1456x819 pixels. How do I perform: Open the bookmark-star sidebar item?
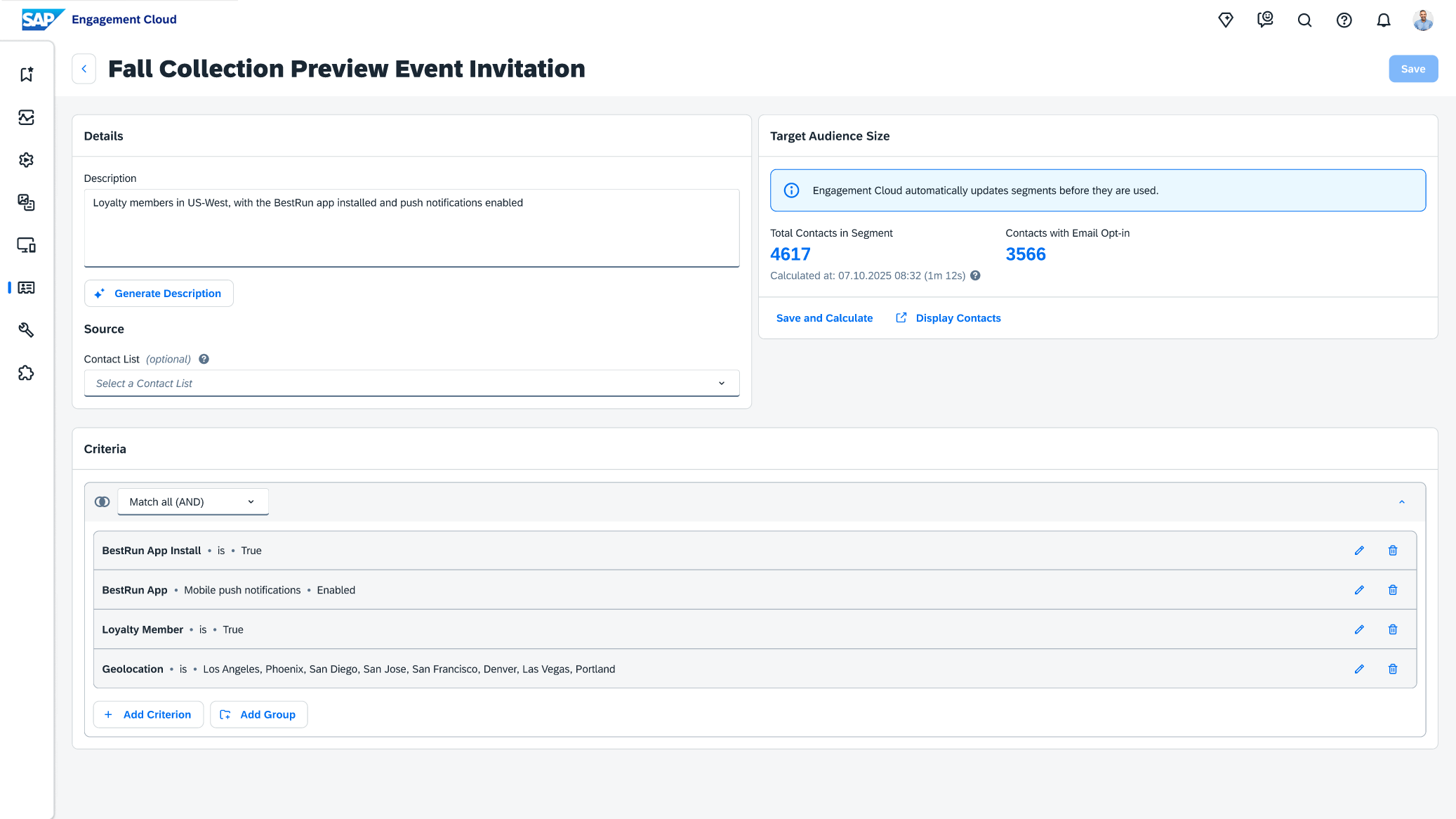[27, 74]
